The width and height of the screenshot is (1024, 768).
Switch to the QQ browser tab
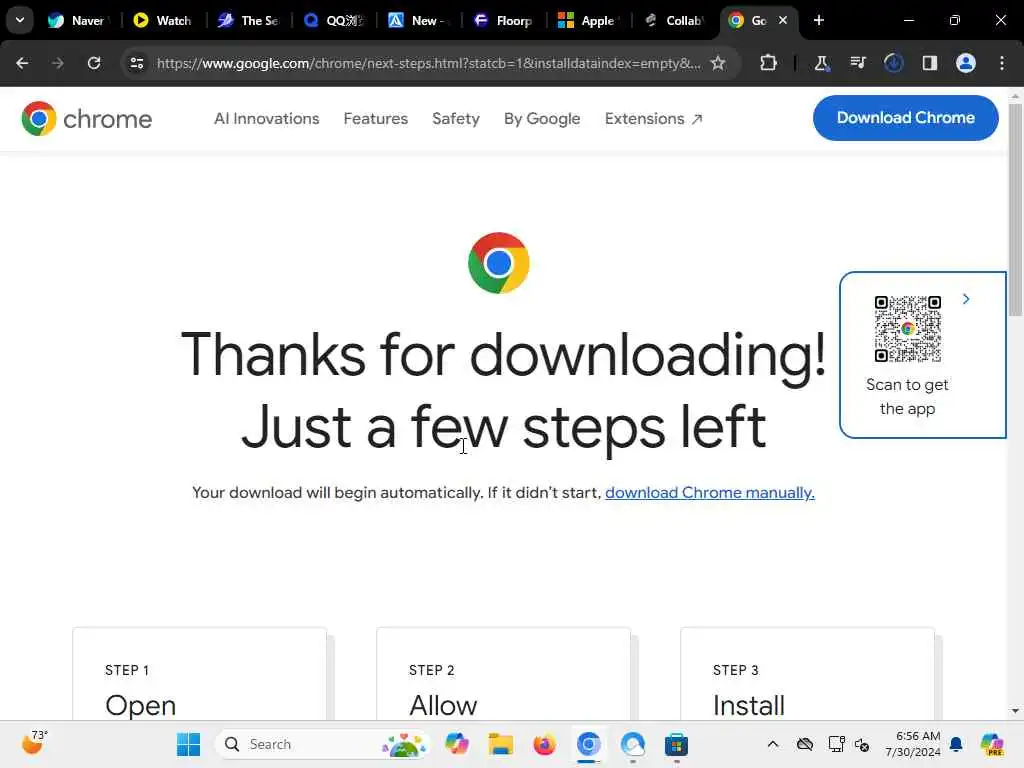pyautogui.click(x=334, y=20)
